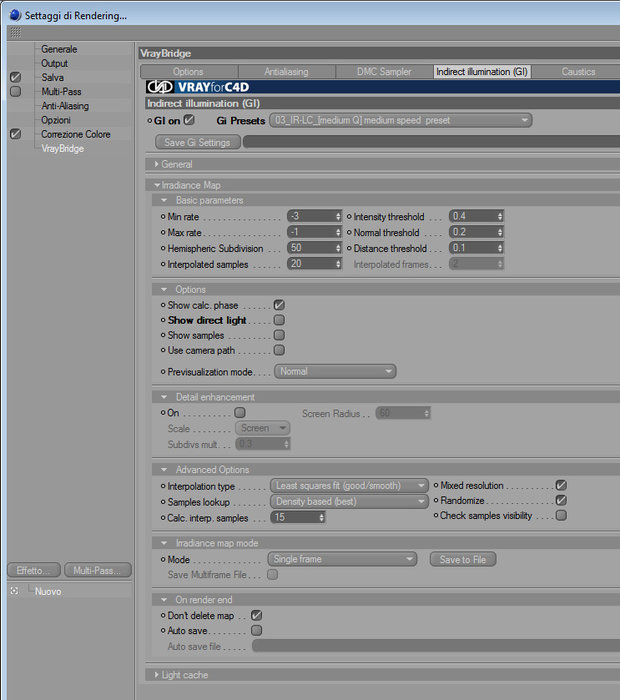Click the Save GI Settings button
This screenshot has width=620, height=700.
(197, 142)
